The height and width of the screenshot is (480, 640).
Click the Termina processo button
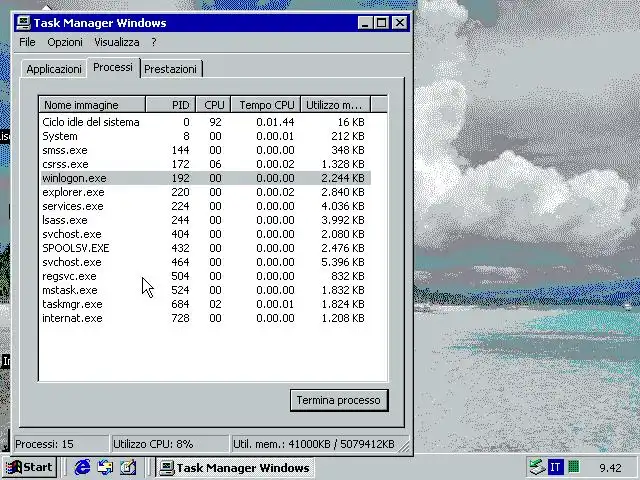pos(339,400)
